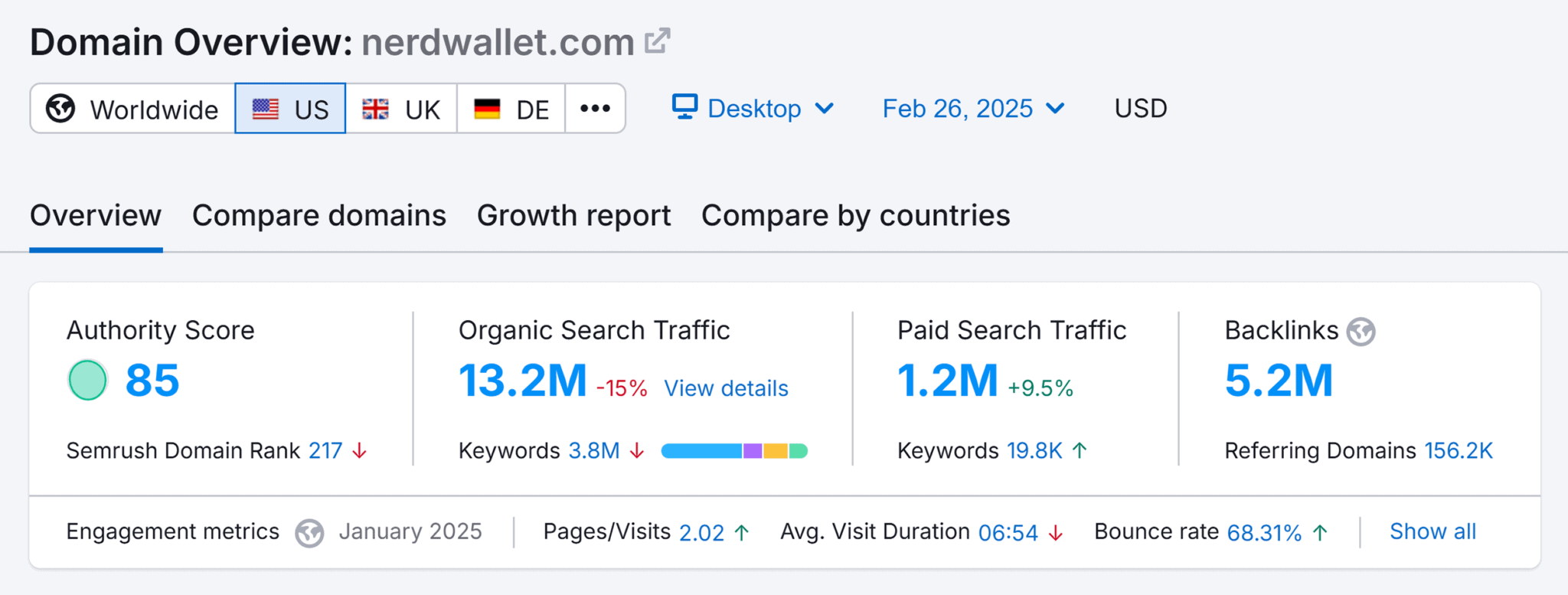This screenshot has width=1568, height=595.
Task: Click red down arrow beside Domain Rank 217
Action: 359,451
